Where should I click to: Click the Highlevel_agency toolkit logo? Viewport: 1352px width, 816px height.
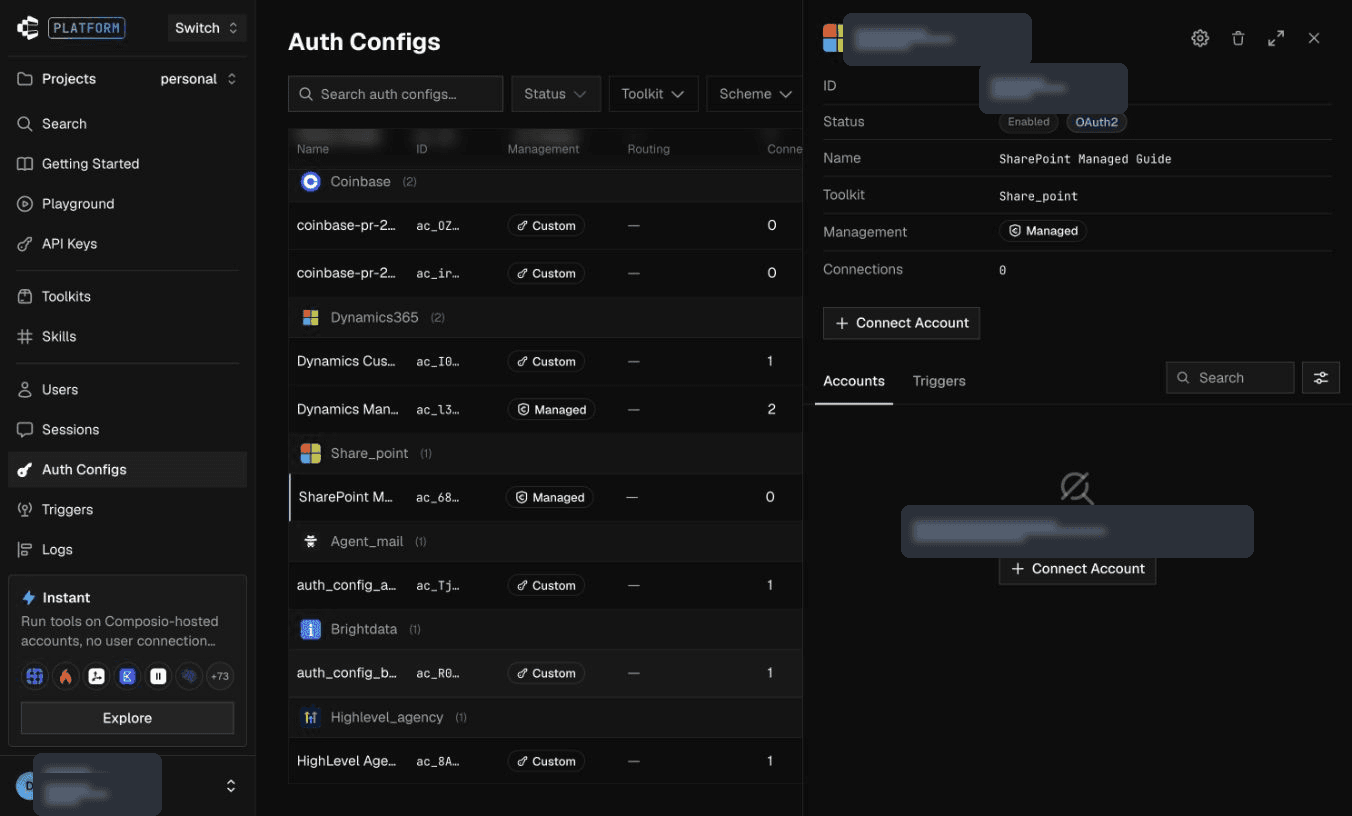tap(310, 717)
